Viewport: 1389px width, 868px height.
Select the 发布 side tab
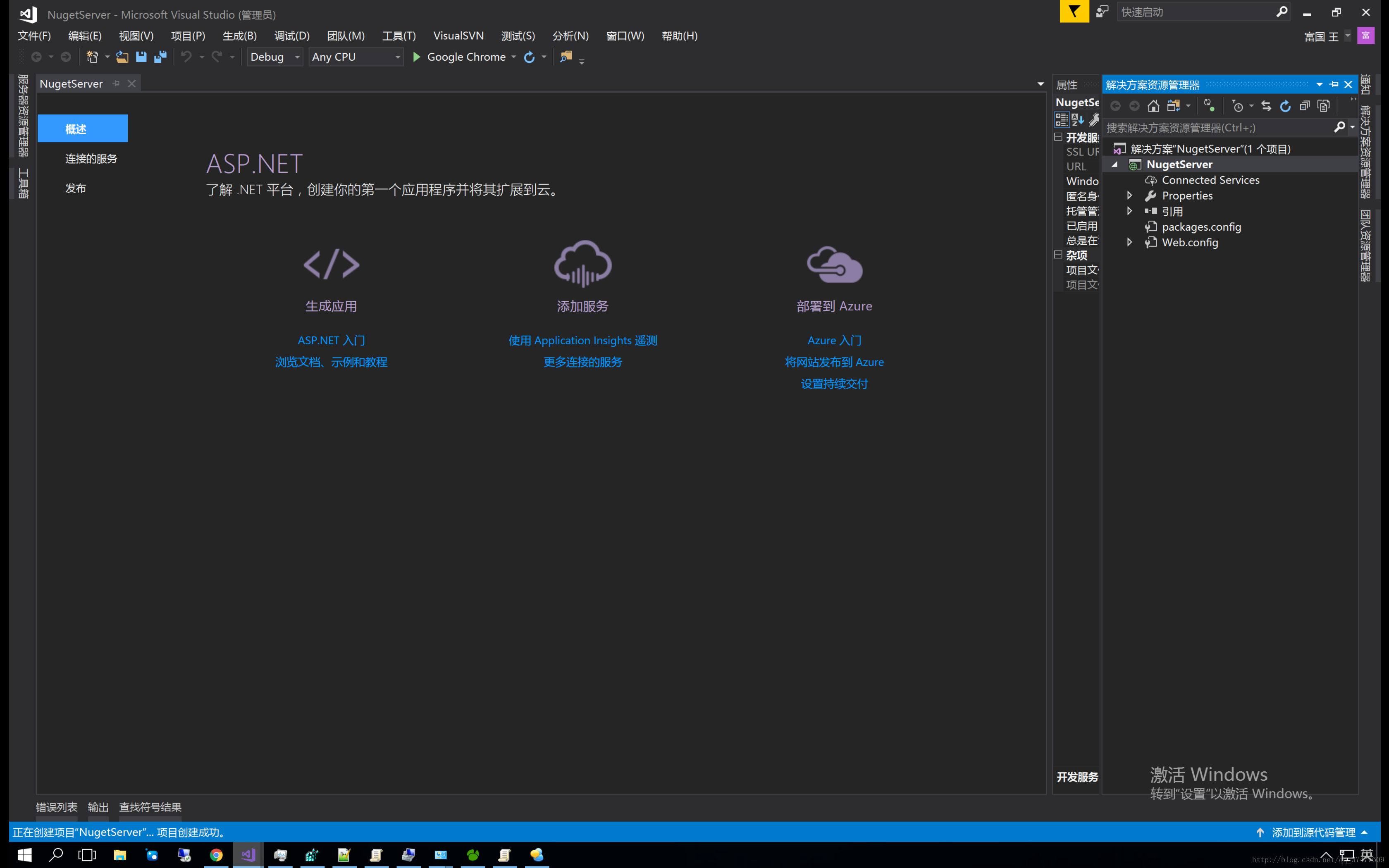(75, 188)
